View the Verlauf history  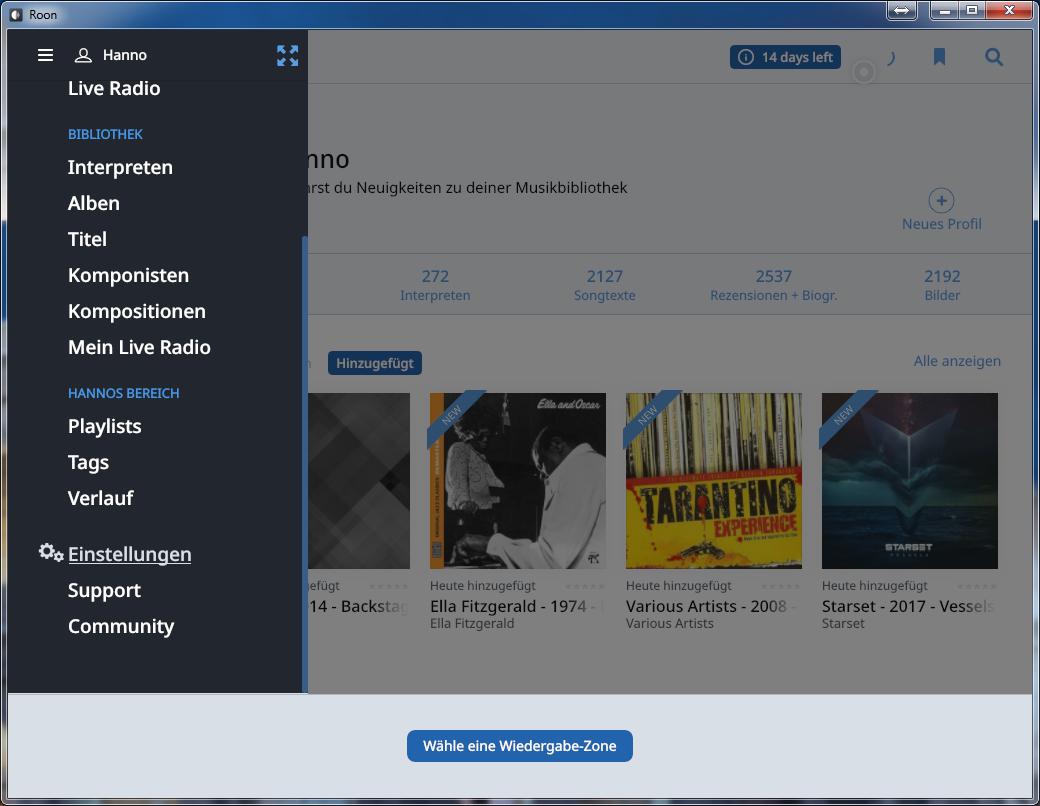[101, 498]
